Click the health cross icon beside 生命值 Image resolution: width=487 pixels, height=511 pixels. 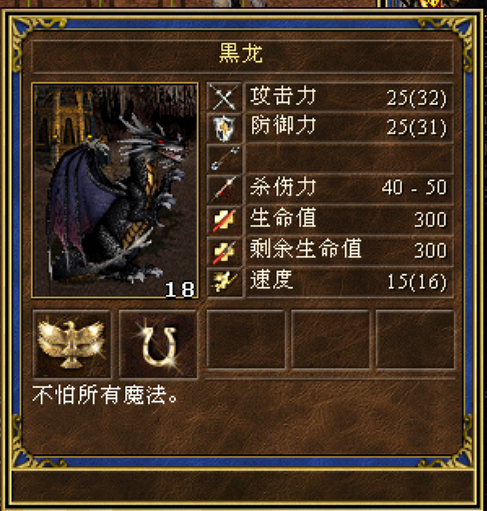(224, 220)
